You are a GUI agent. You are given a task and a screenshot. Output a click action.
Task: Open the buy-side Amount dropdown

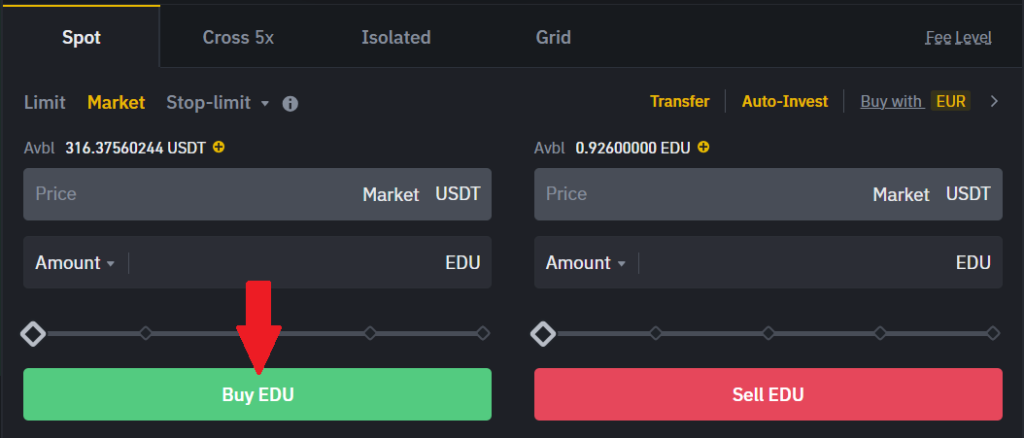point(75,262)
